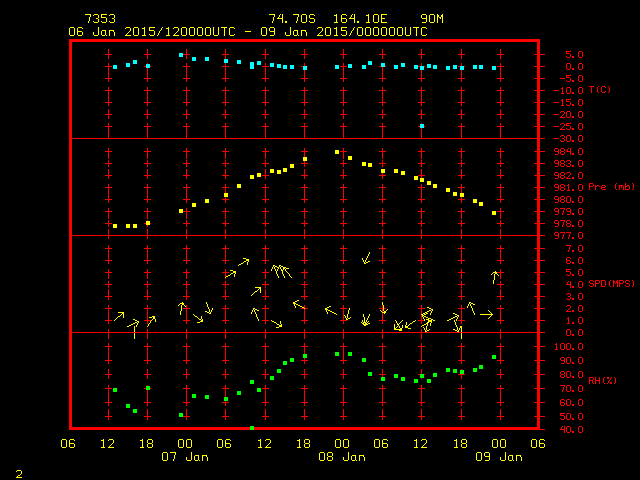Screen dimensions: 640x480
Task: Click the "00" hour label above "07 Jan"
Action: coord(185,444)
